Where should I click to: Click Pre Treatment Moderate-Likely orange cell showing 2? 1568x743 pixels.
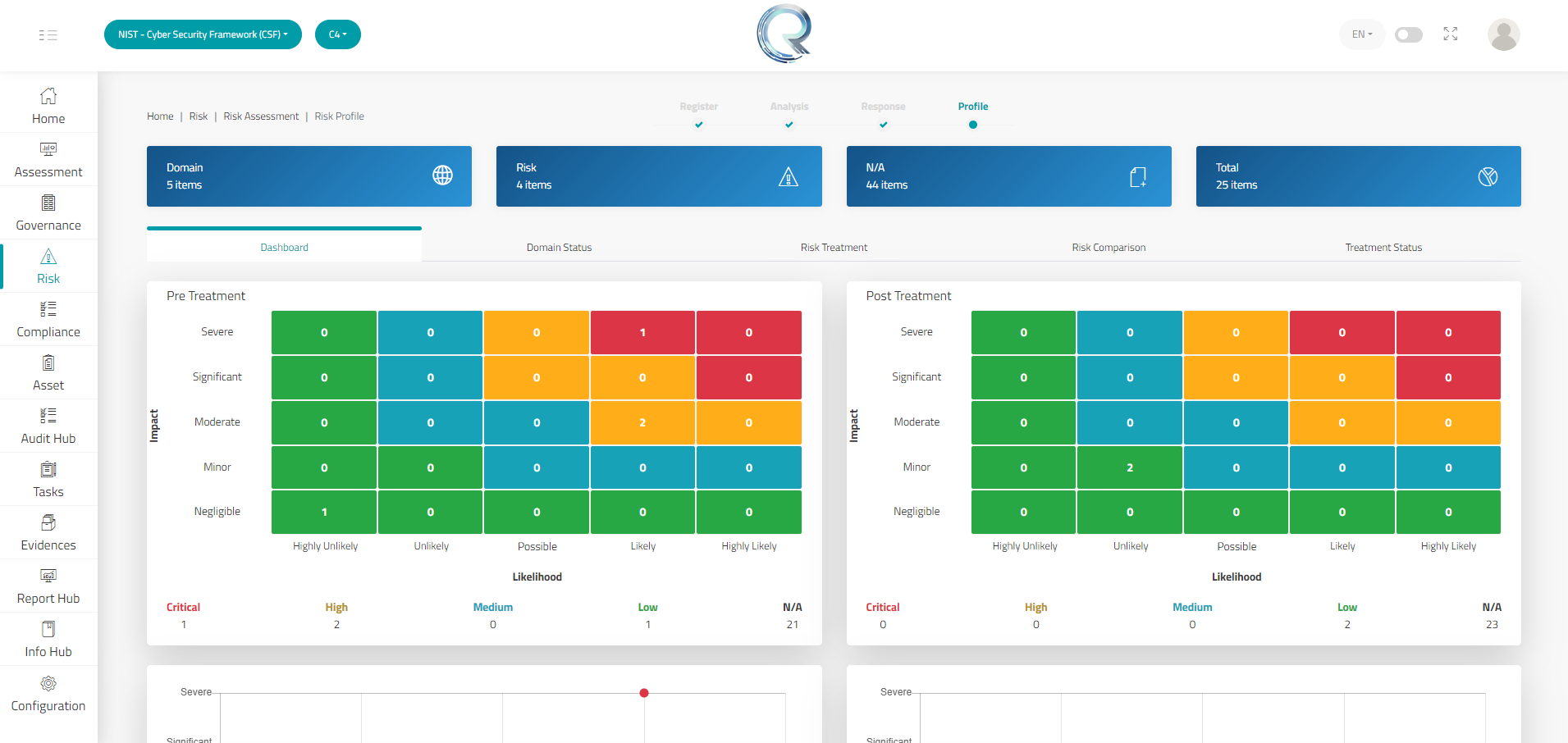tap(642, 422)
